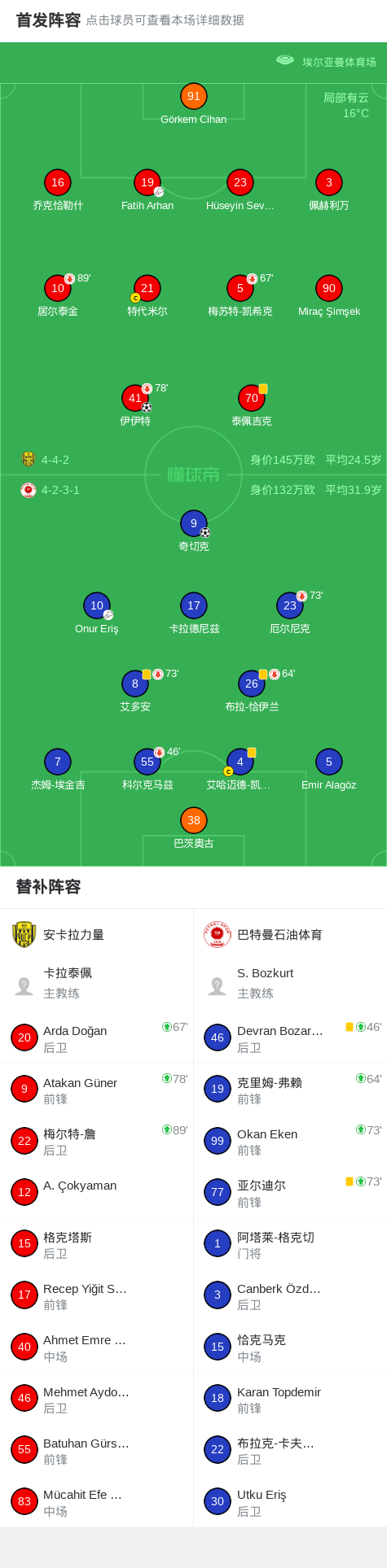Tap 艾多安 number 8 circle
Screen dimensions: 387x1568
(x=135, y=684)
